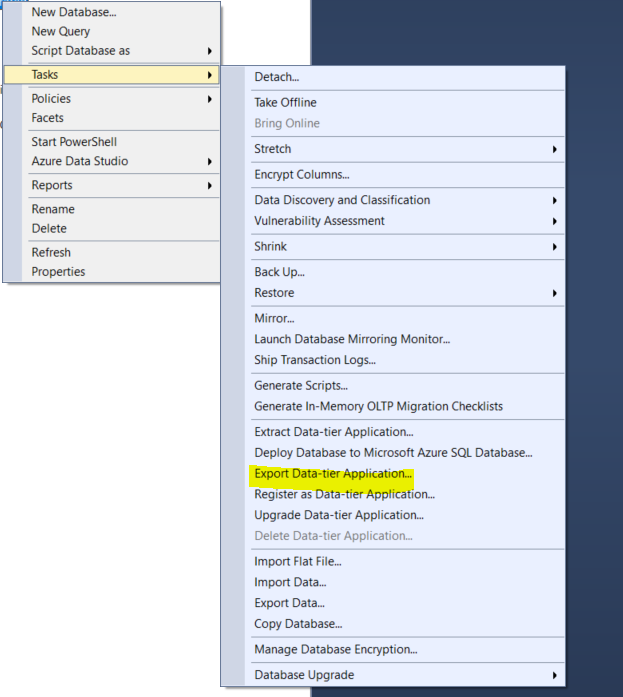The height and width of the screenshot is (697, 623).
Task: Open Data Discovery and Classification submenu
Action: click(x=393, y=200)
